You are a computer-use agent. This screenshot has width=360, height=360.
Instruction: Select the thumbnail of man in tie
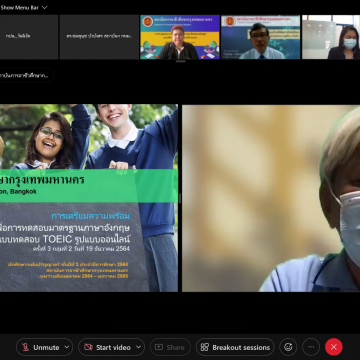[x=261, y=37]
